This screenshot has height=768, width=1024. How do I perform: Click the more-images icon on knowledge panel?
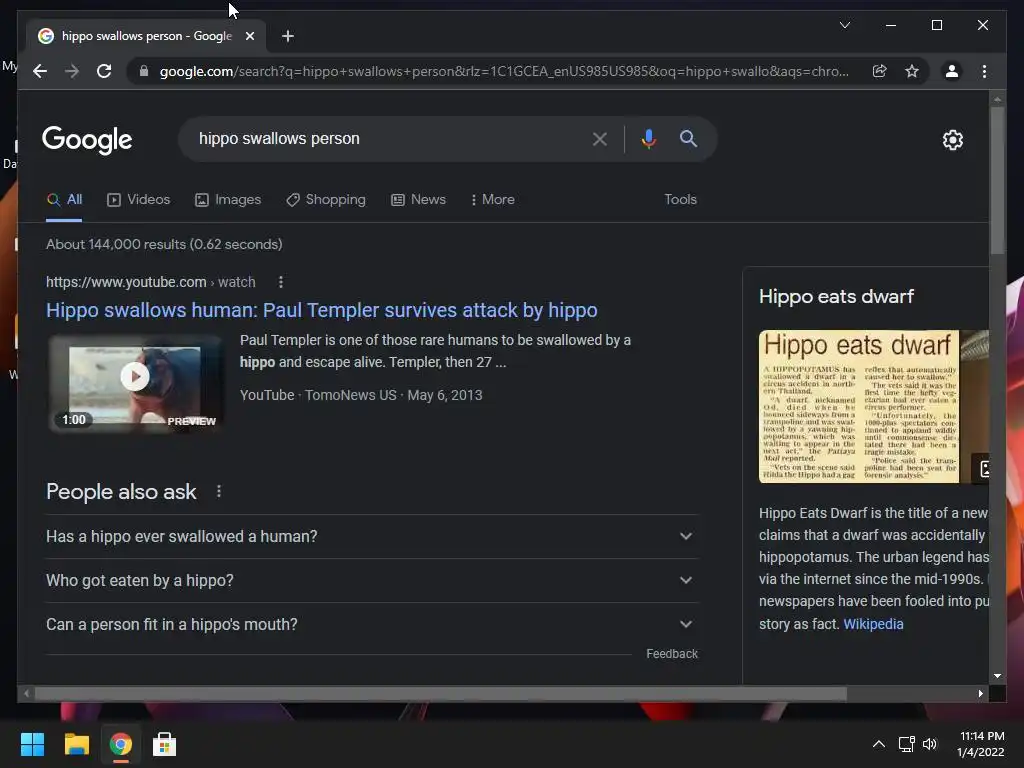982,468
